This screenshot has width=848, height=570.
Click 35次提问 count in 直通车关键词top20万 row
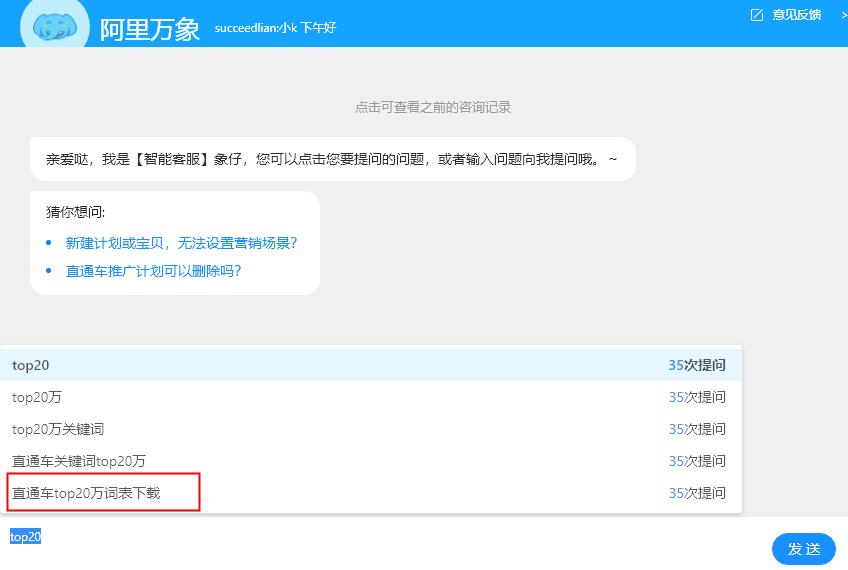[697, 461]
